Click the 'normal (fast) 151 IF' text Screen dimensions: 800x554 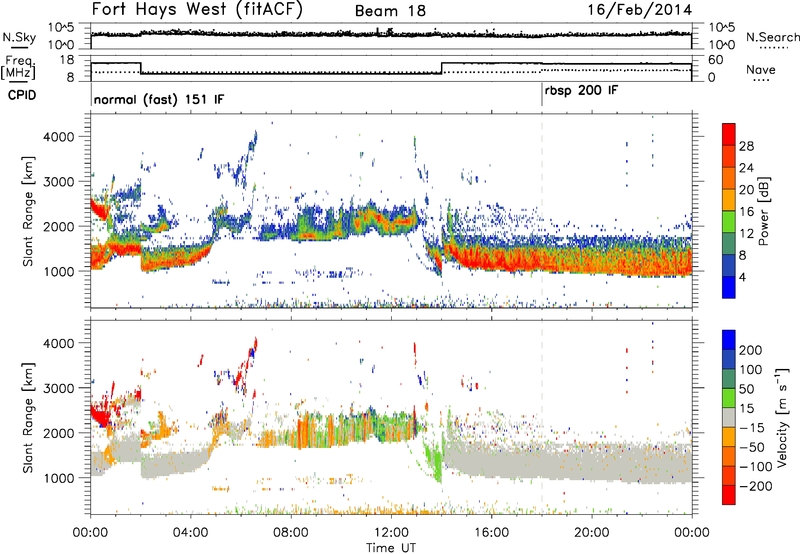[x=159, y=99]
